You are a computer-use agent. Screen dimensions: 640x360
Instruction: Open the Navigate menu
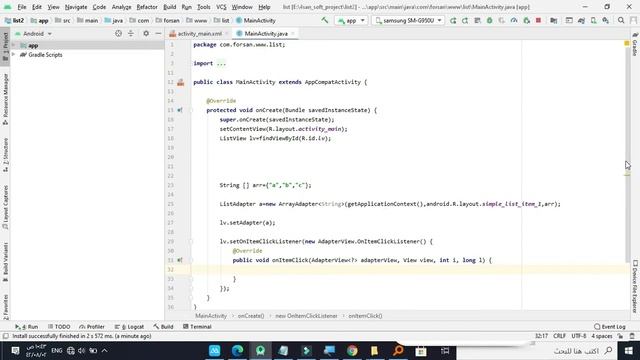point(76,7)
